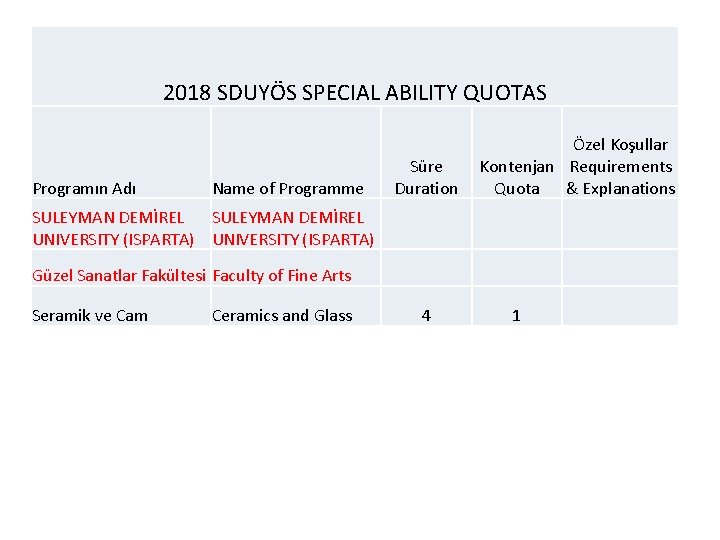Select the Faculty of Fine Arts cell
The image size is (720, 540).
click(296, 268)
